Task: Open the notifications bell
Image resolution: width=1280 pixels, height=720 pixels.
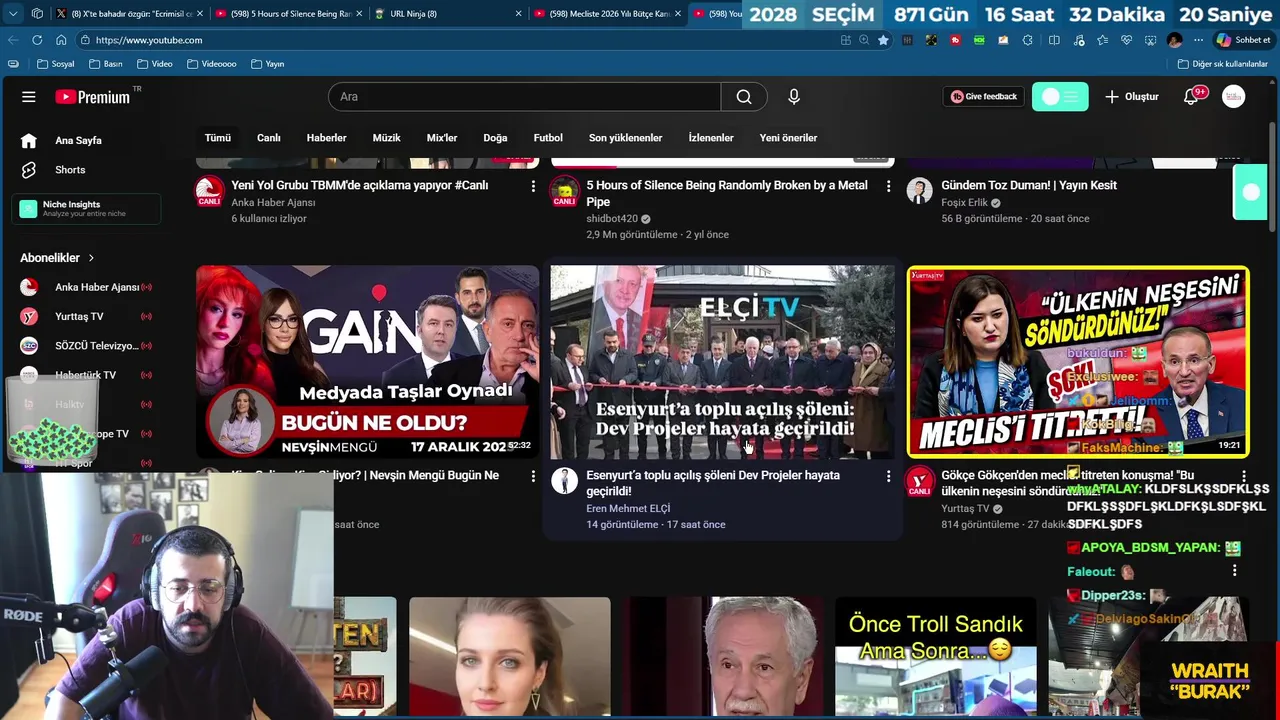Action: (x=1191, y=97)
